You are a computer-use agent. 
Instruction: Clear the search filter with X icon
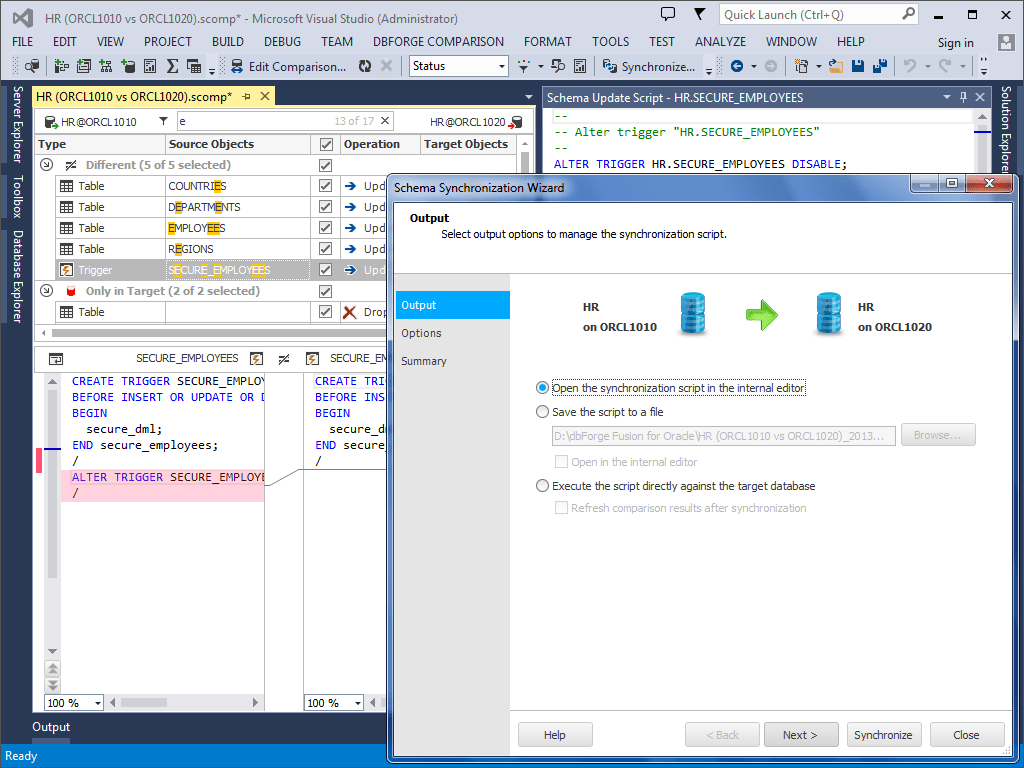(385, 121)
